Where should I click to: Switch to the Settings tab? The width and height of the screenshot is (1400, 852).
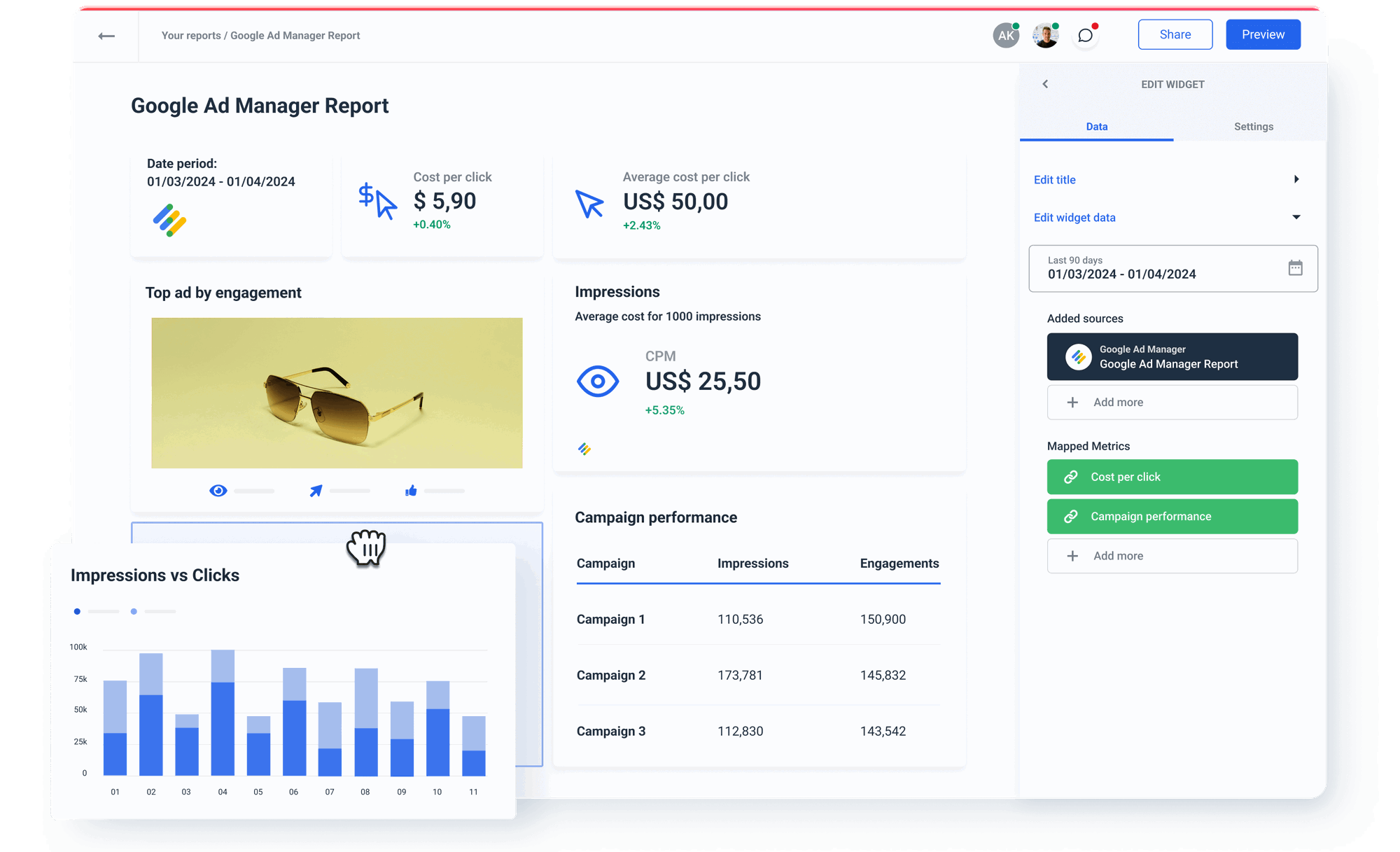pyautogui.click(x=1253, y=127)
